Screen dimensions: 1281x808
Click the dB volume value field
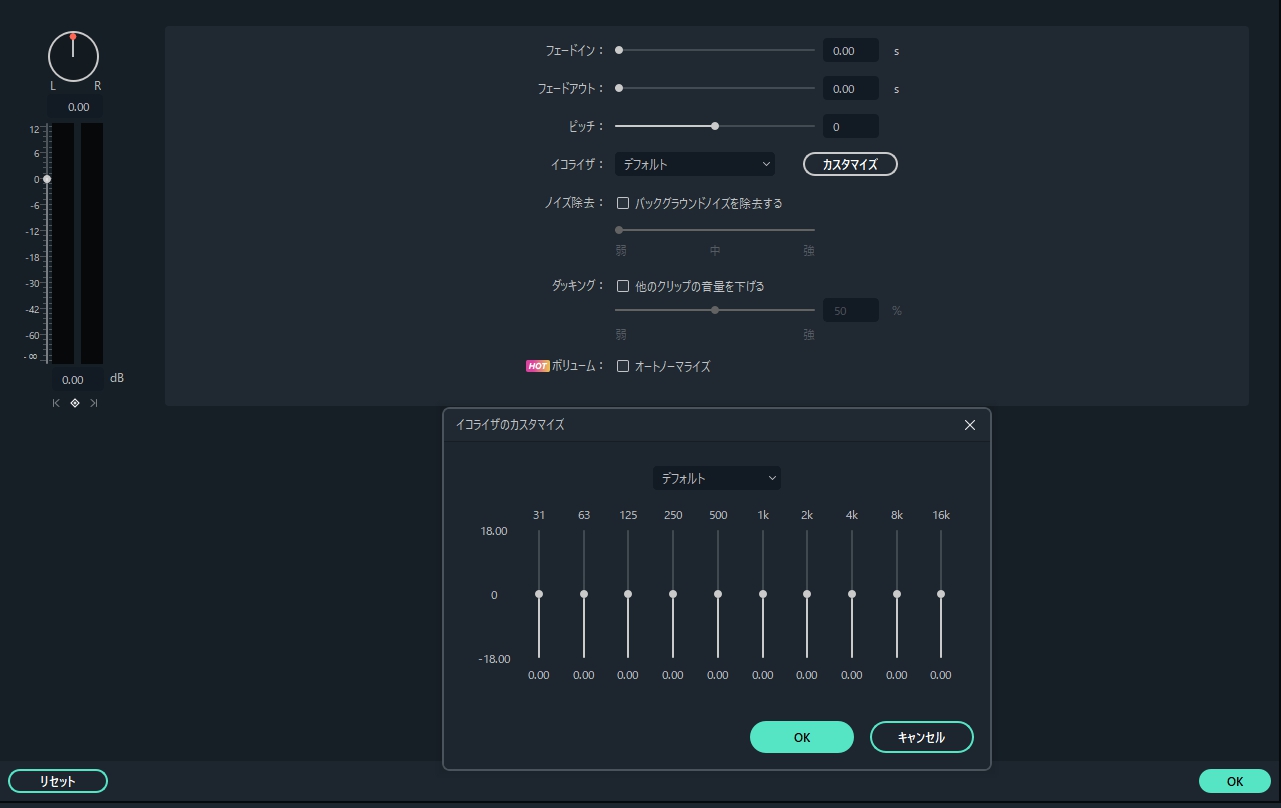tap(73, 379)
